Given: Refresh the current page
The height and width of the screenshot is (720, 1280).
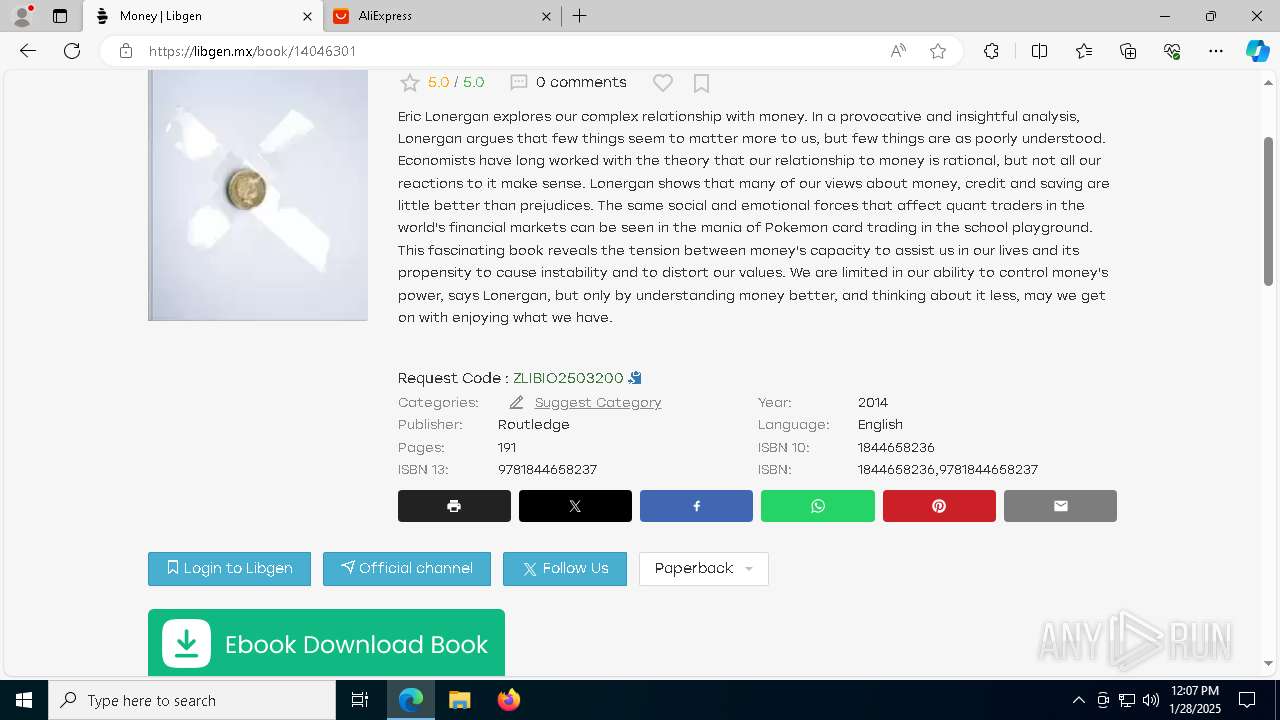Looking at the screenshot, I should [72, 51].
